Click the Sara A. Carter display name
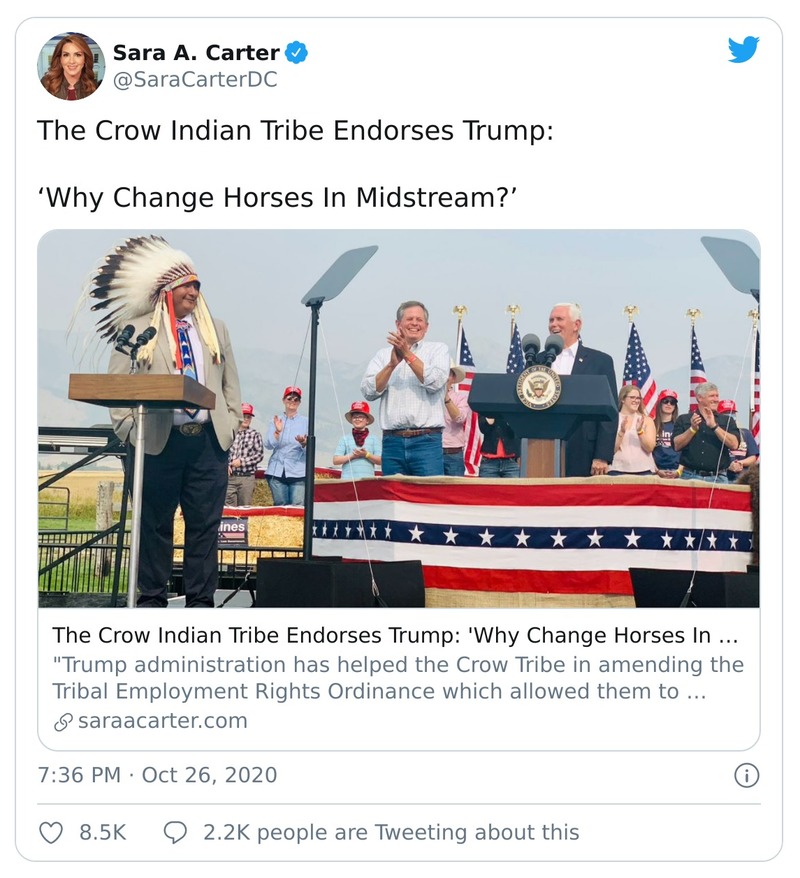This screenshot has height=878, width=800. pyautogui.click(x=196, y=52)
